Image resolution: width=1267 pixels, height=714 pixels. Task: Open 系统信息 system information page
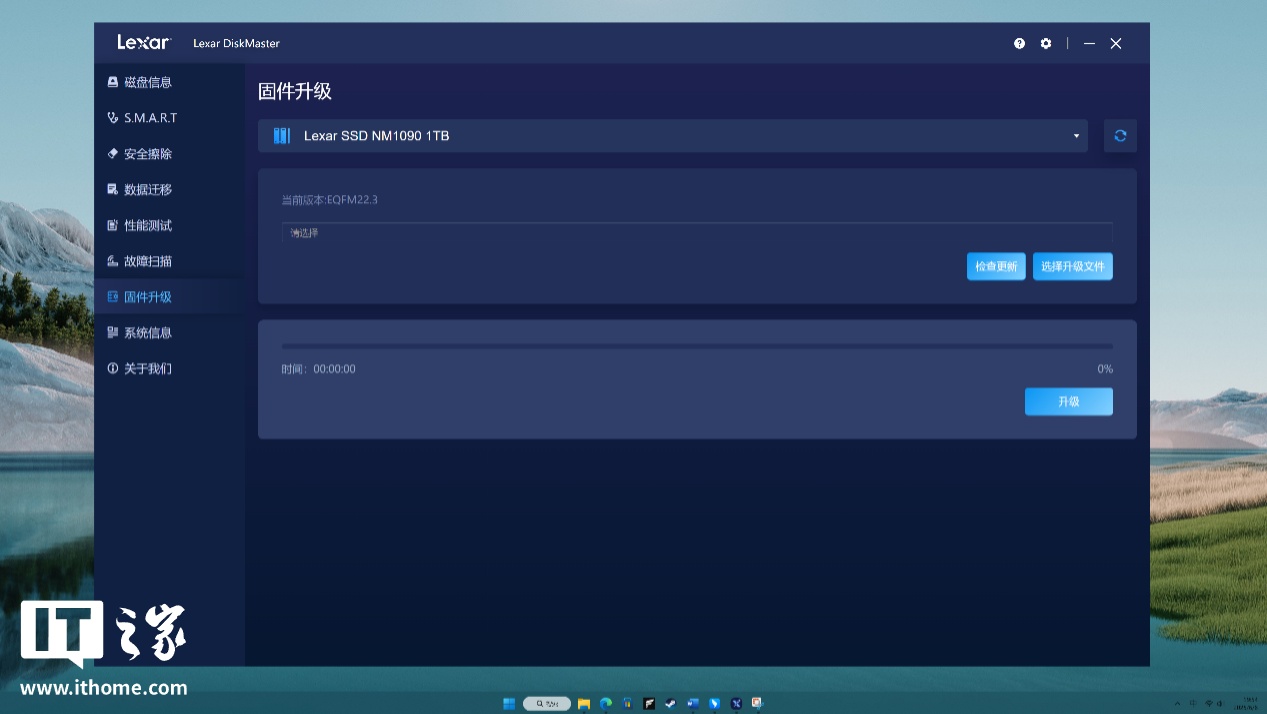[147, 333]
